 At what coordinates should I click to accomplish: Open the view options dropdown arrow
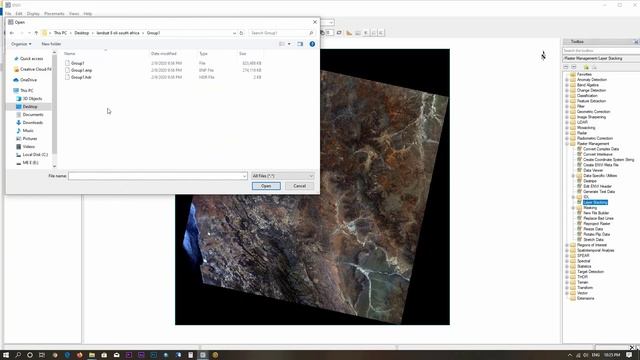coord(289,44)
